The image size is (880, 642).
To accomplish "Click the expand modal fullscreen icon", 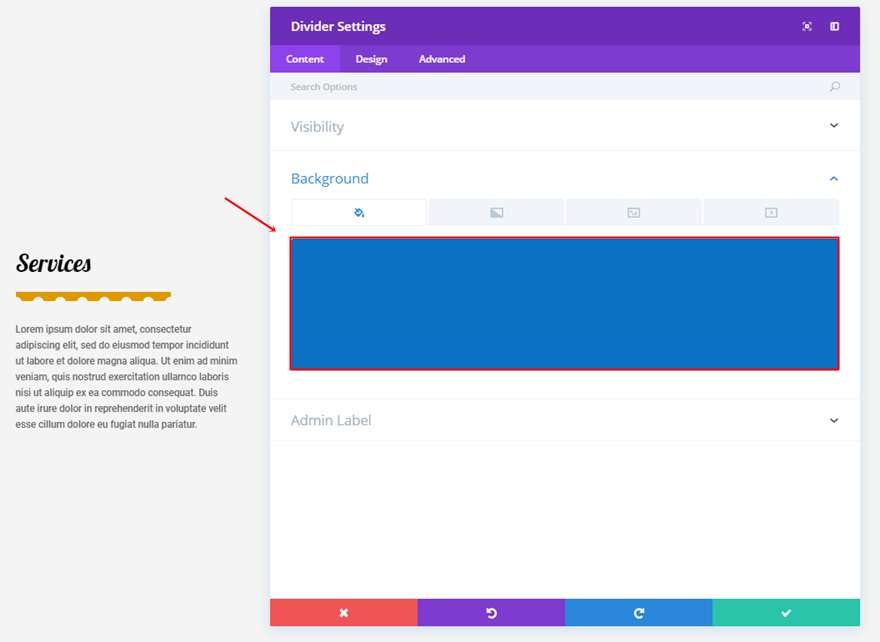I will 807,27.
